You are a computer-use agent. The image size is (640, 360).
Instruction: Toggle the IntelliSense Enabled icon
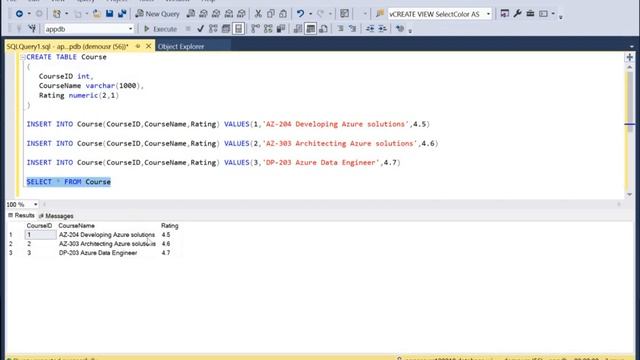coord(239,29)
